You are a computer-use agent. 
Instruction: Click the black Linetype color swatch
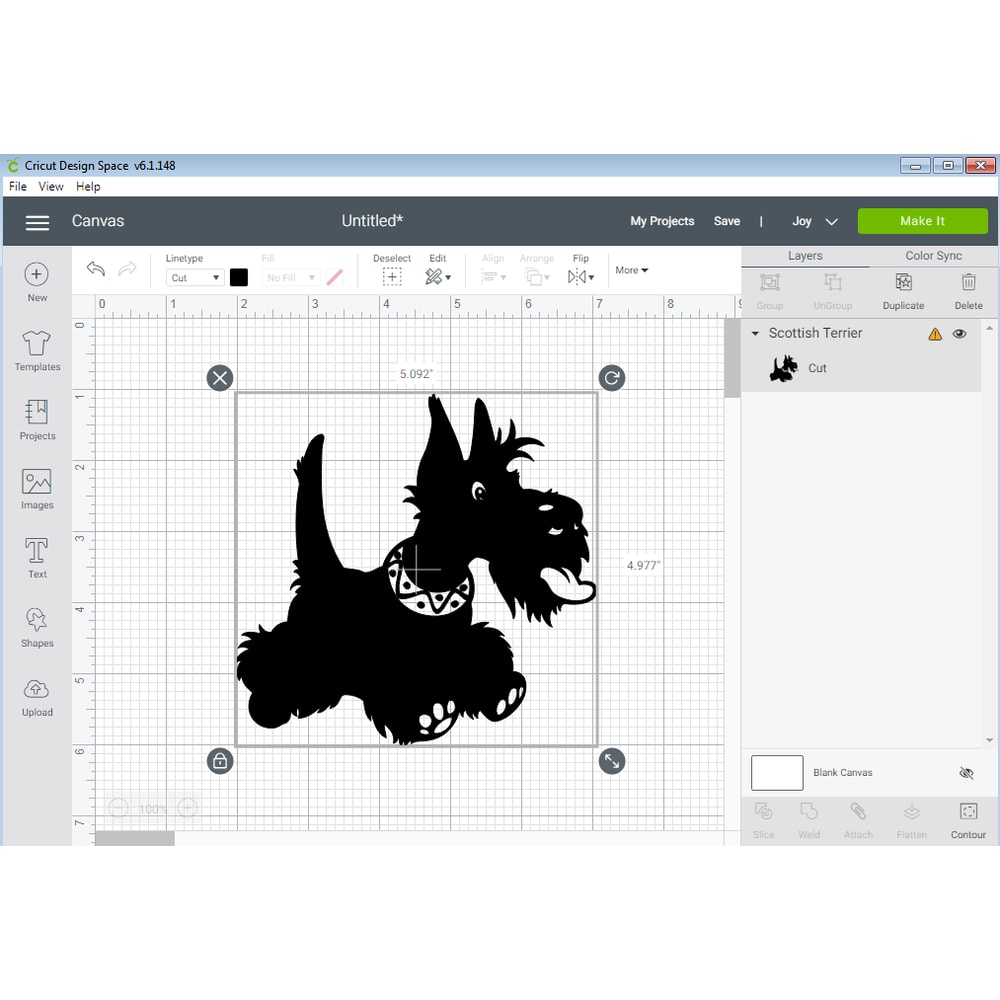tap(238, 277)
